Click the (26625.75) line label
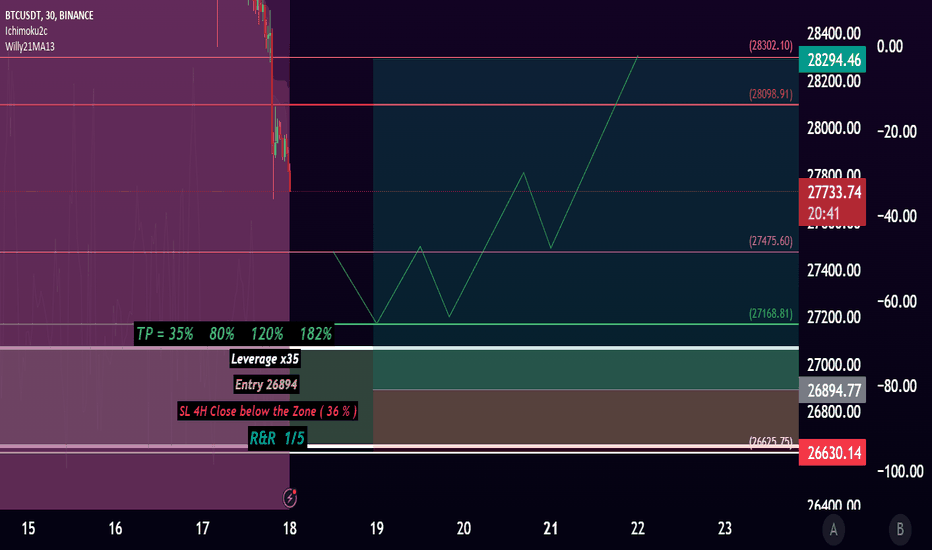 [770, 441]
